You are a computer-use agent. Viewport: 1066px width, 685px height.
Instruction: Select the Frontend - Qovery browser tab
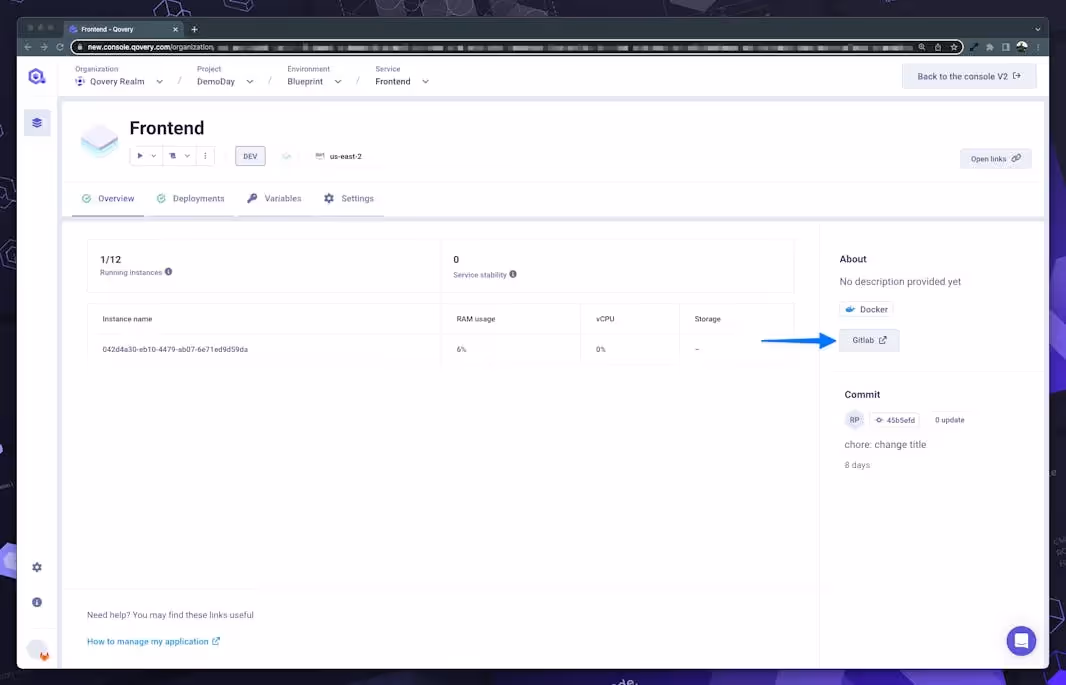[124, 29]
